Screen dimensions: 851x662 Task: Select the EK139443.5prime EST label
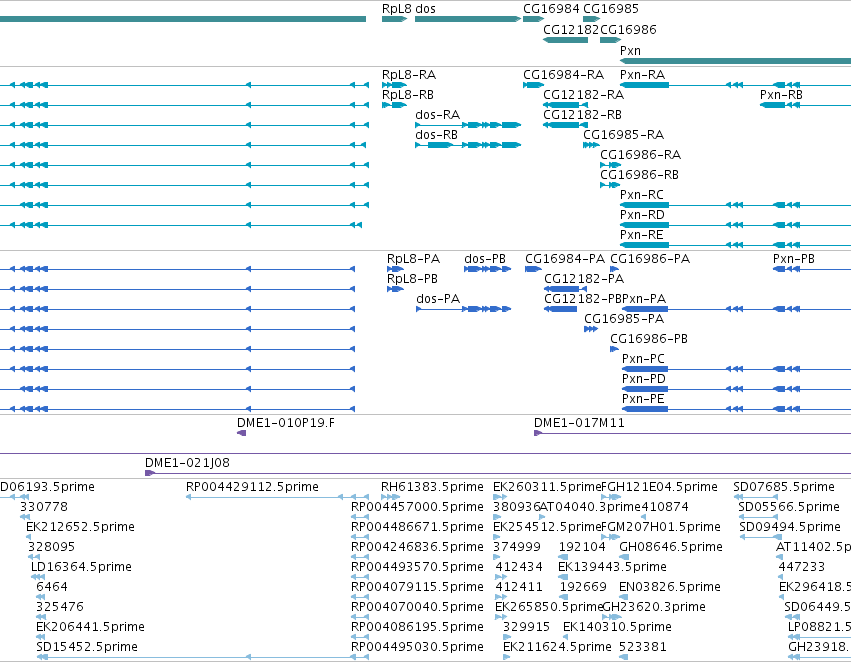[x=612, y=566]
